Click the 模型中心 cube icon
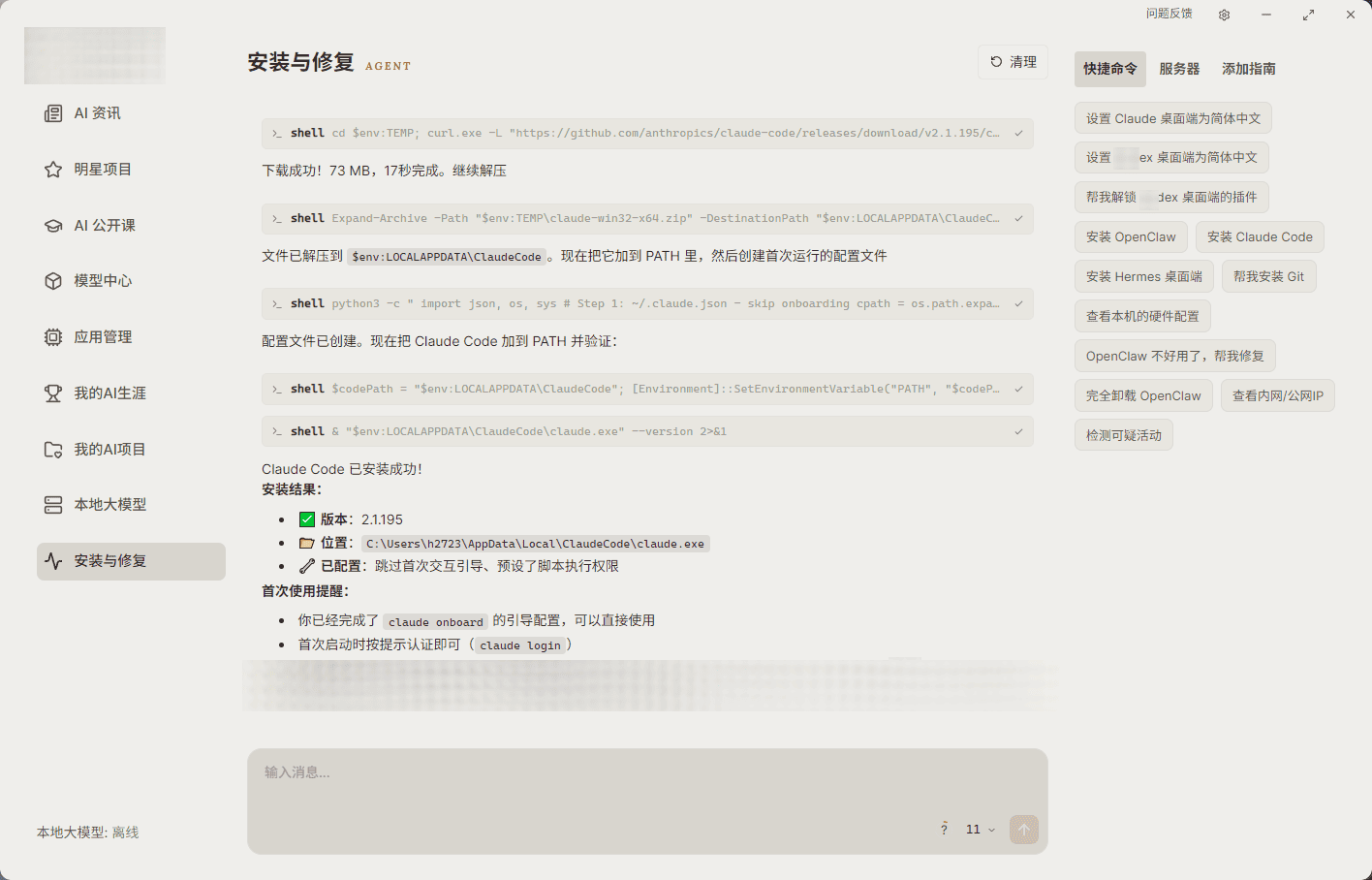Screen dimensions: 1372x880 tap(53, 281)
